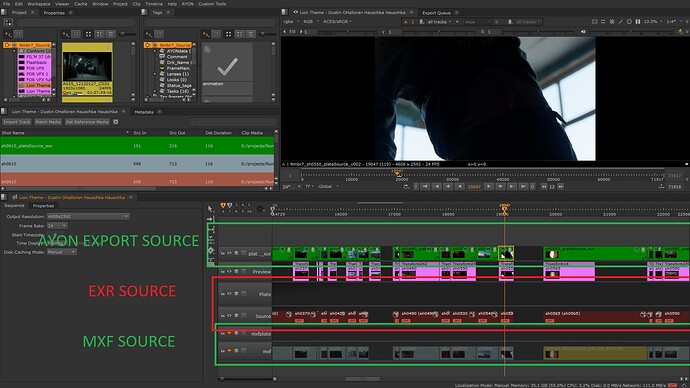
Task: Open the Disk Caching Mode dropdown
Action: point(62,252)
